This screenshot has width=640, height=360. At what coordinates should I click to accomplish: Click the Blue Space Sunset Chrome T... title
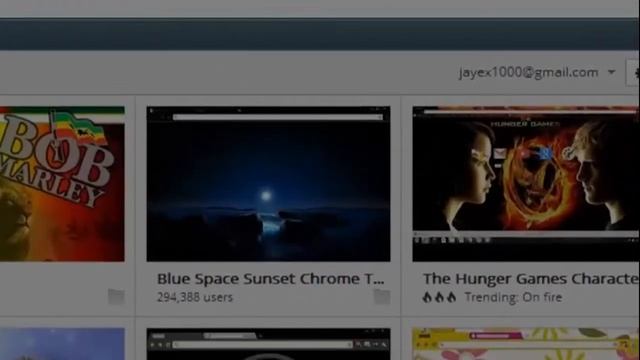(x=271, y=279)
